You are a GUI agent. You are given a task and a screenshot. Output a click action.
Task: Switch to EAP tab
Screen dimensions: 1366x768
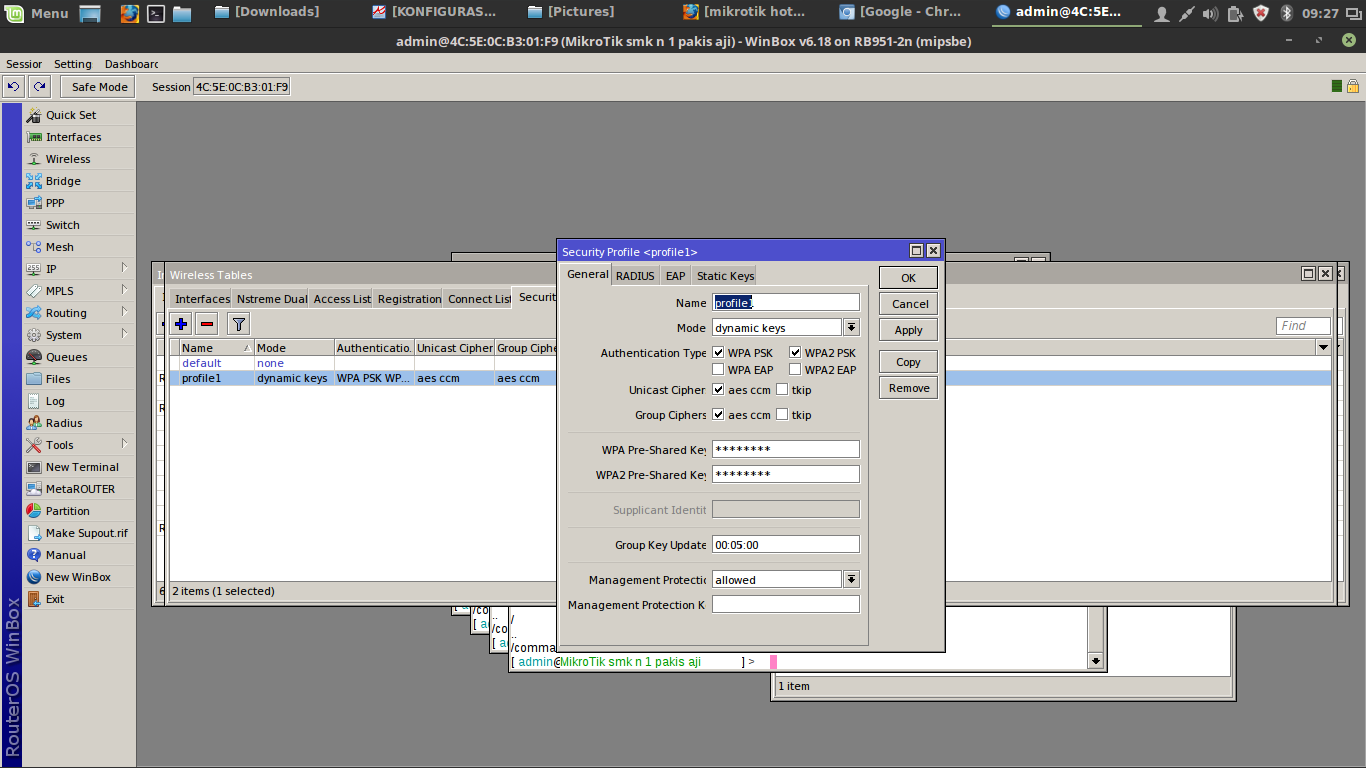pyautogui.click(x=676, y=276)
